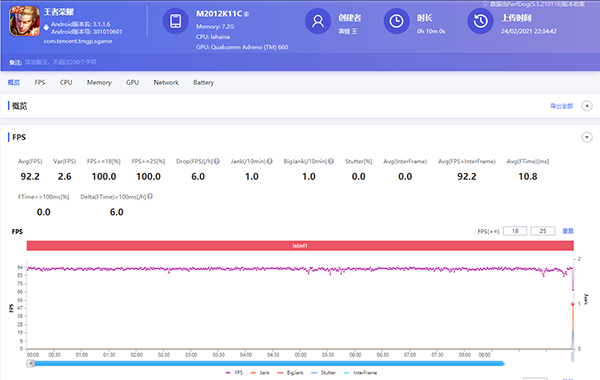Screen dimensions: 600x380
Task: Toggle the FPS series in legend
Action: point(234,373)
